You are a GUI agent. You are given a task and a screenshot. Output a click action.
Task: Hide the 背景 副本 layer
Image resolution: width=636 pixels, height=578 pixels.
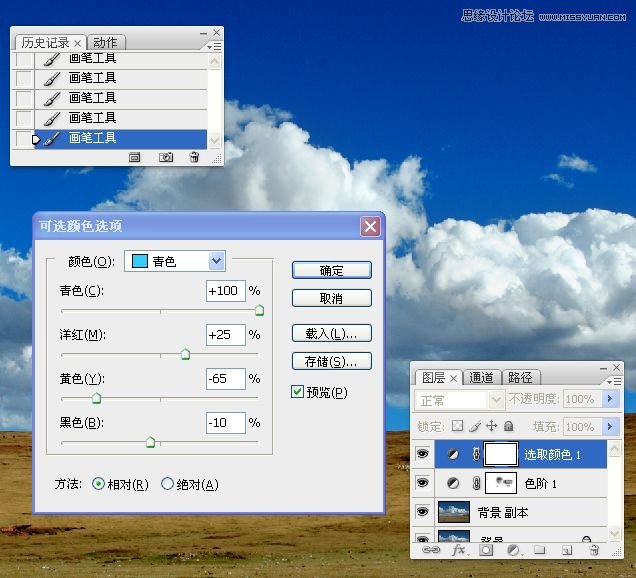[x=422, y=511]
